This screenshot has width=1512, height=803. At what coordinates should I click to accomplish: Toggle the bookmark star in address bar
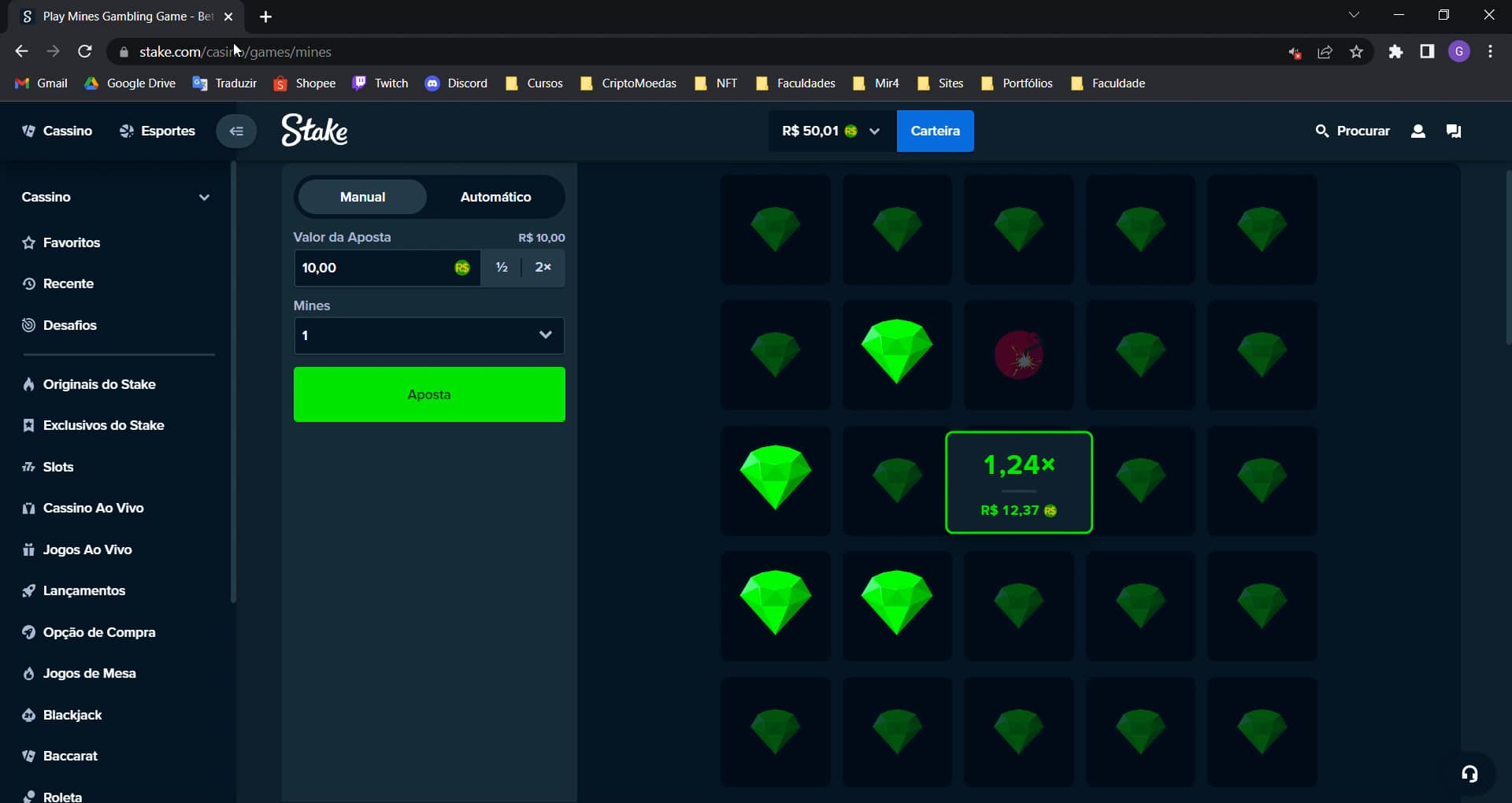point(1357,51)
